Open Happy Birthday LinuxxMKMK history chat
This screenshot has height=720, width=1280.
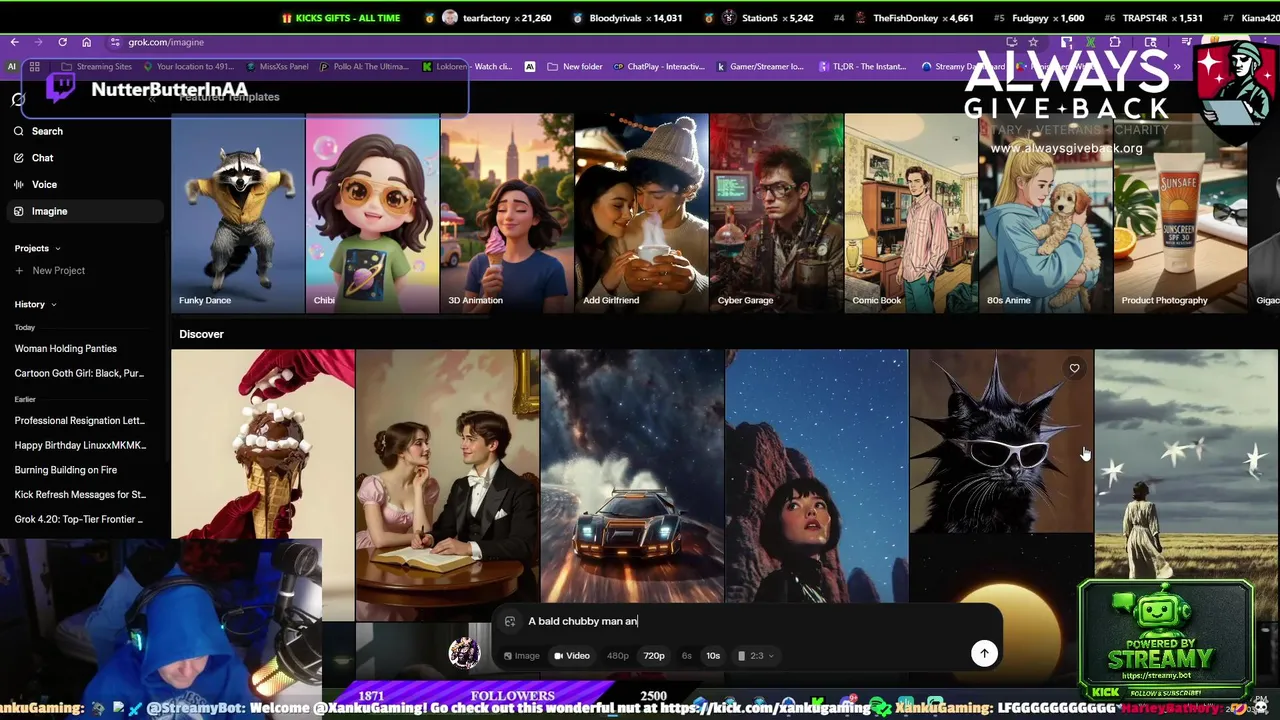pyautogui.click(x=82, y=445)
